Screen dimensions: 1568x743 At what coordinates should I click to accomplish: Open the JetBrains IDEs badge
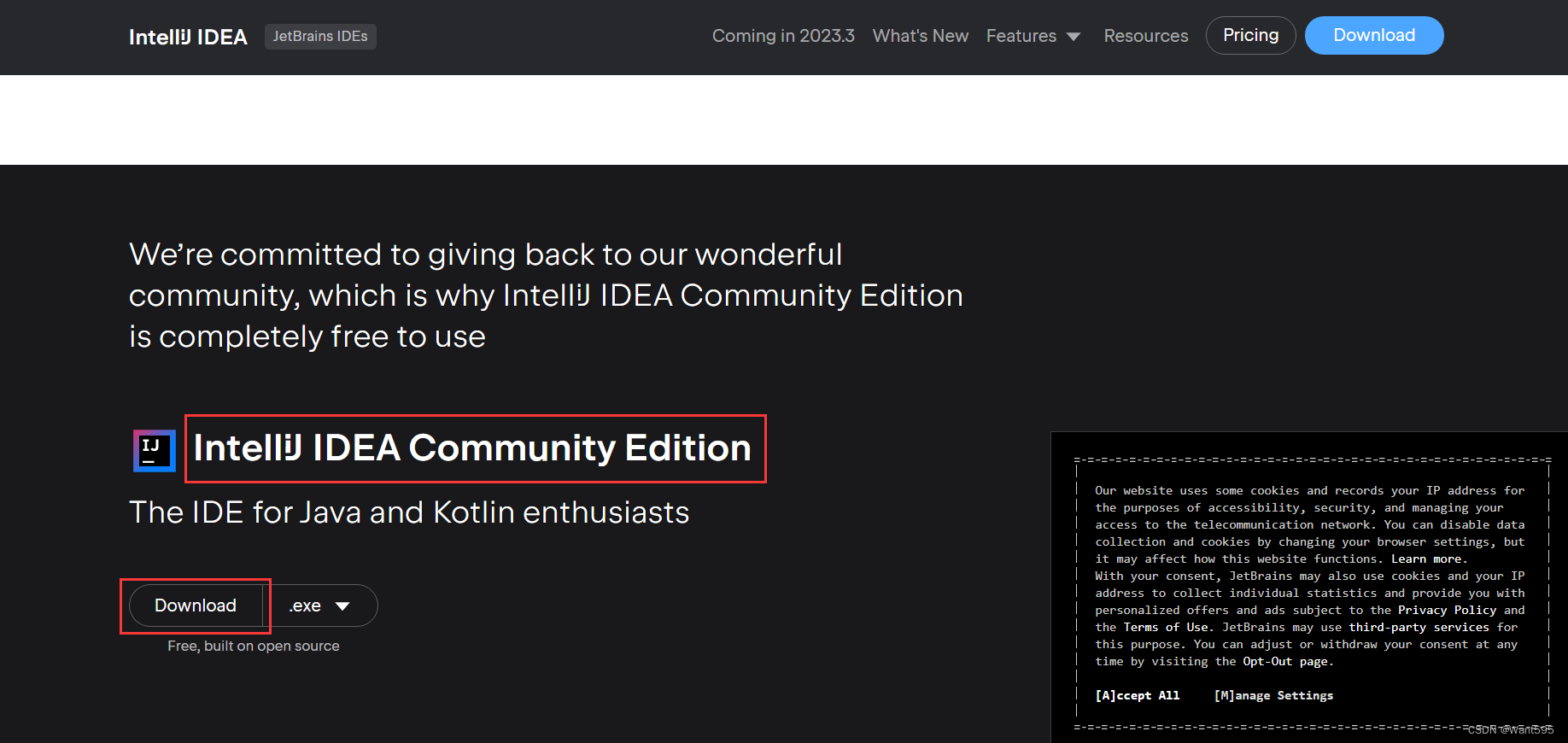tap(320, 36)
